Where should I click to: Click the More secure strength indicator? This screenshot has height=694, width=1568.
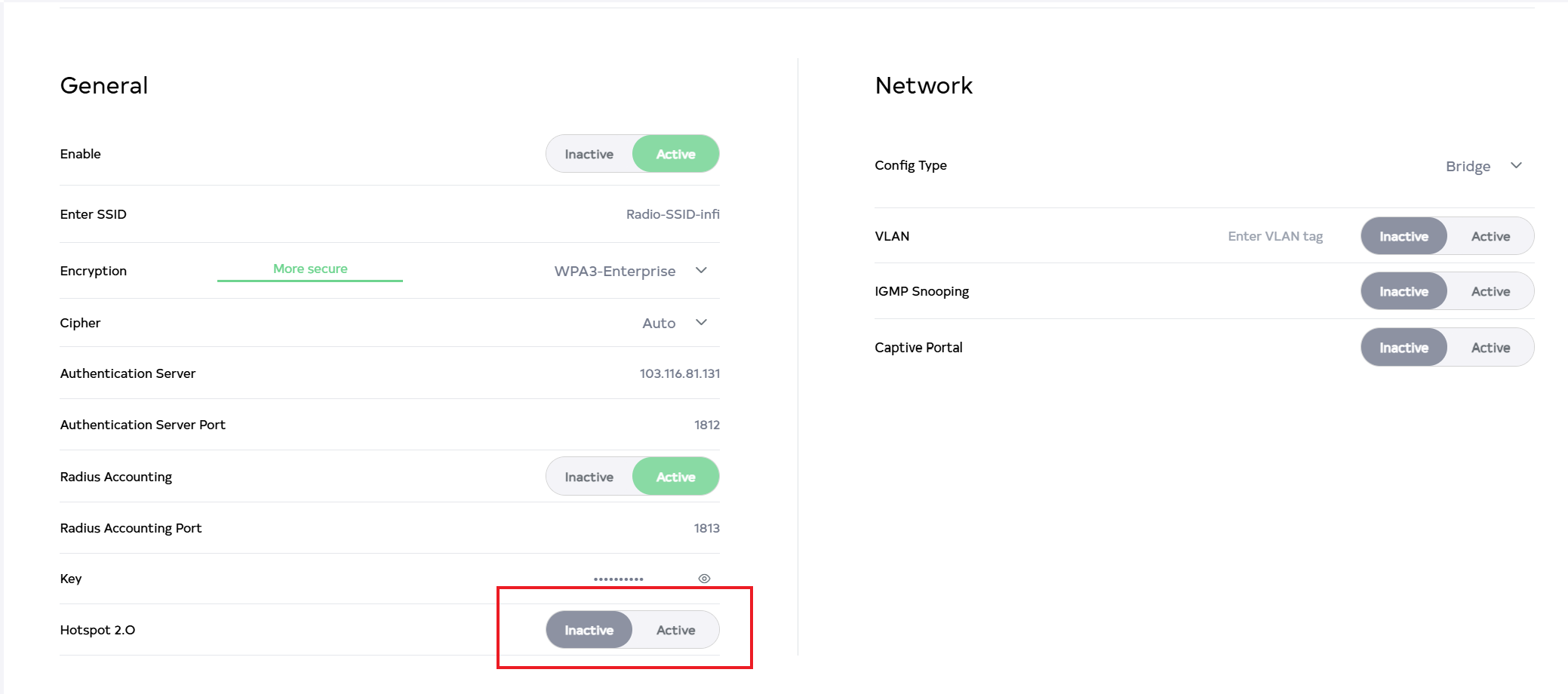[x=310, y=269]
